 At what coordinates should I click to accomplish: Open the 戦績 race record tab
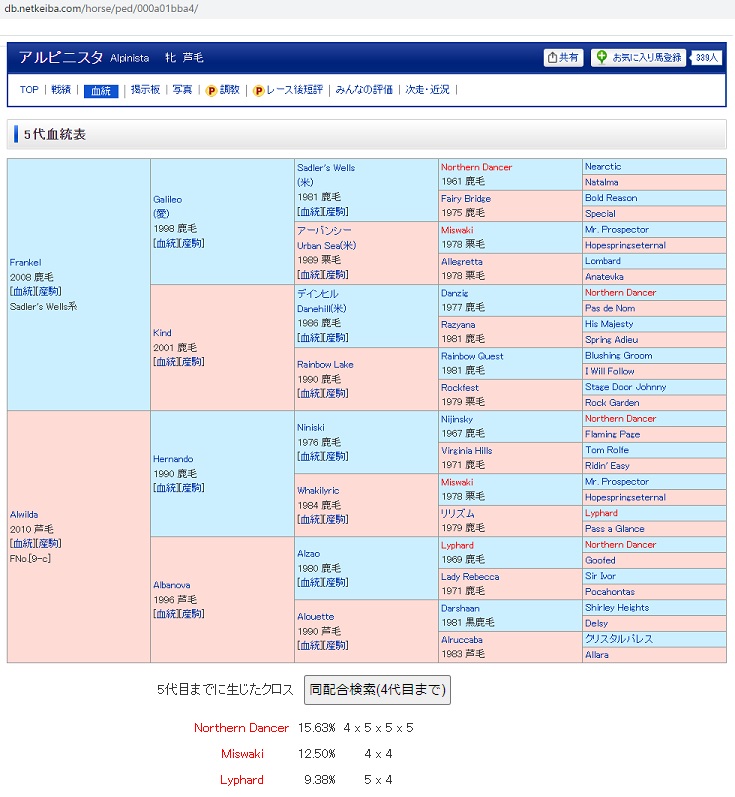pos(61,89)
